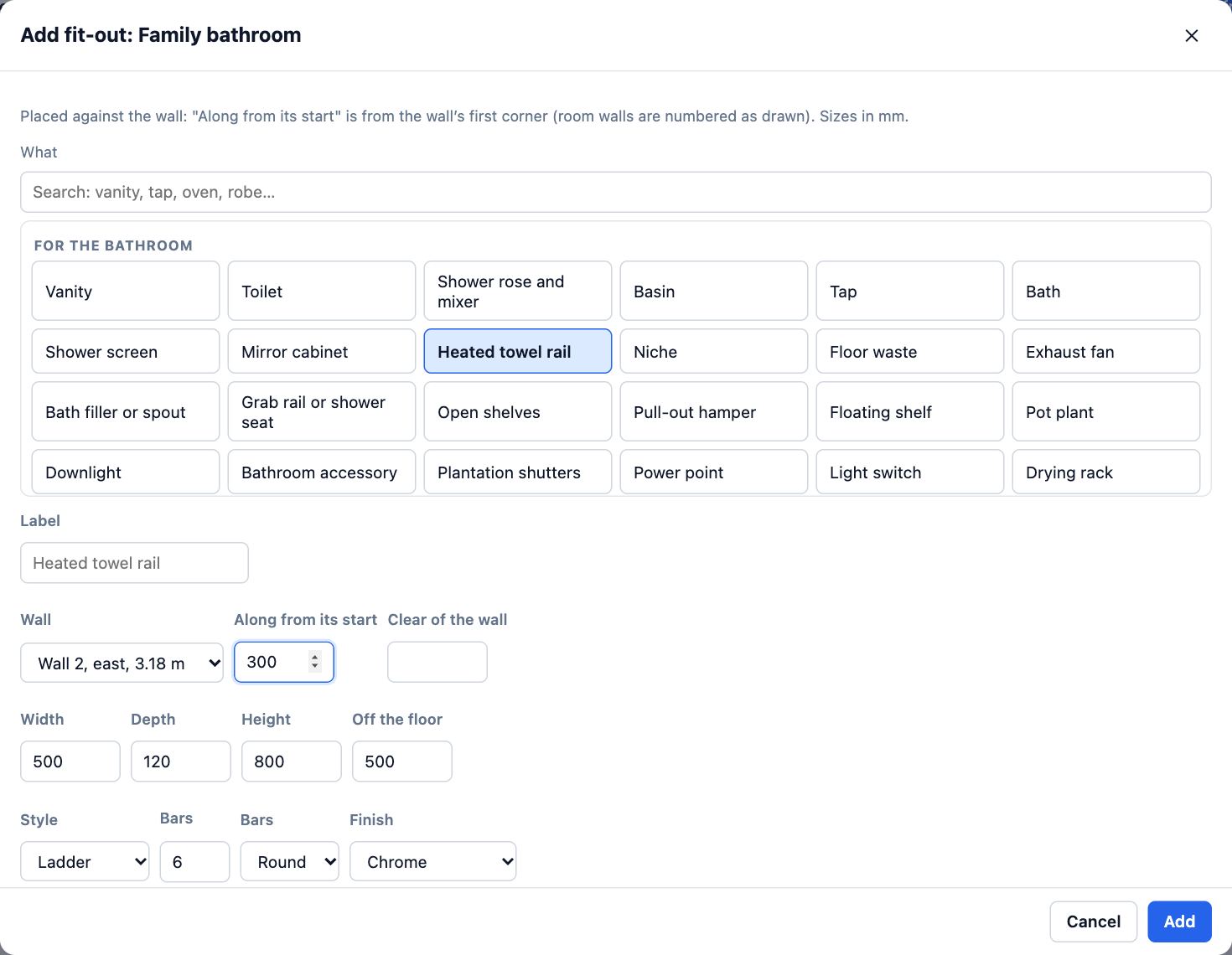This screenshot has height=955, width=1232.
Task: Select Mirror cabinet
Action: click(x=322, y=351)
